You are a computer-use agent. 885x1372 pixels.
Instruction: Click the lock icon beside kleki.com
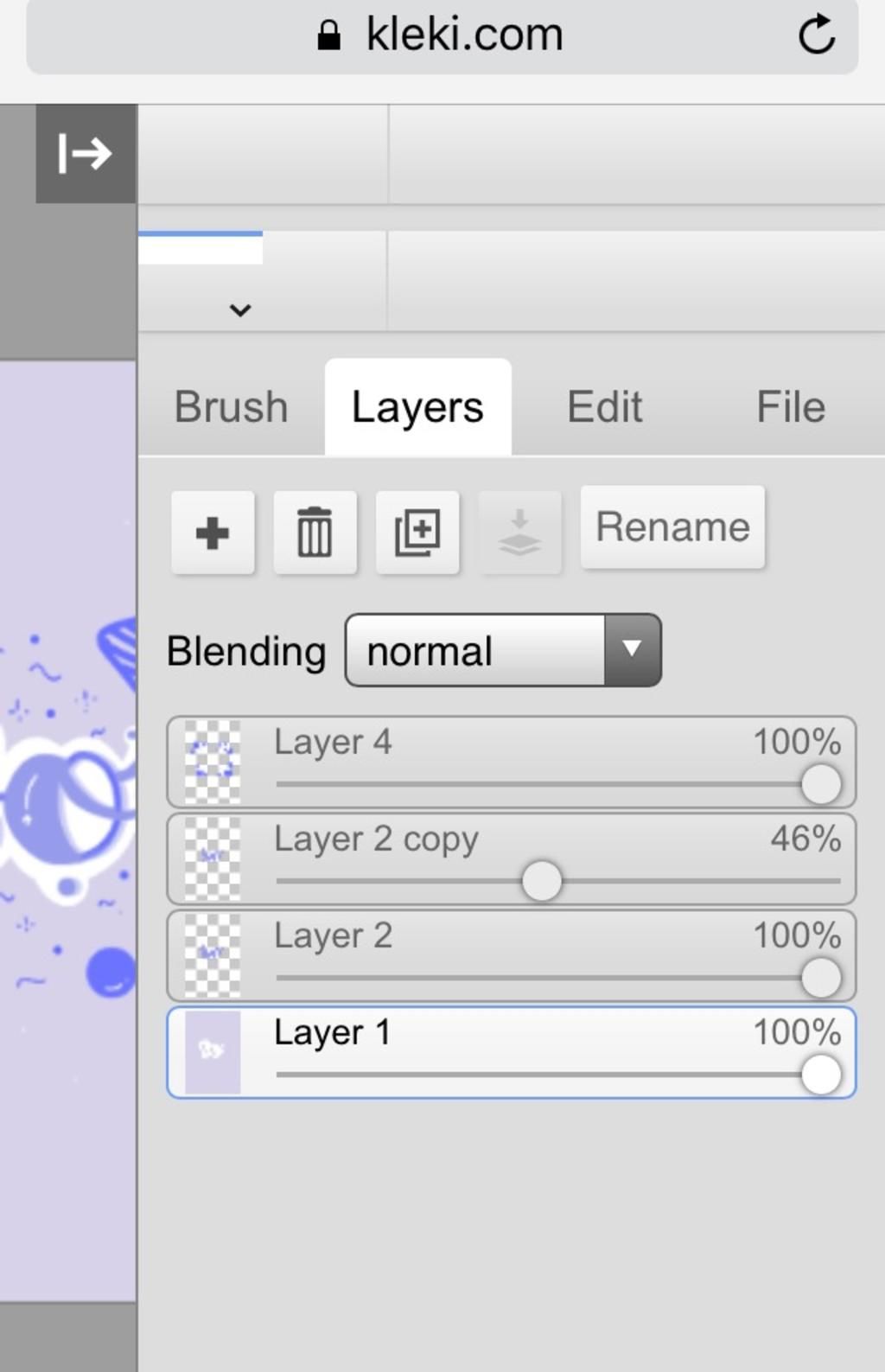328,35
